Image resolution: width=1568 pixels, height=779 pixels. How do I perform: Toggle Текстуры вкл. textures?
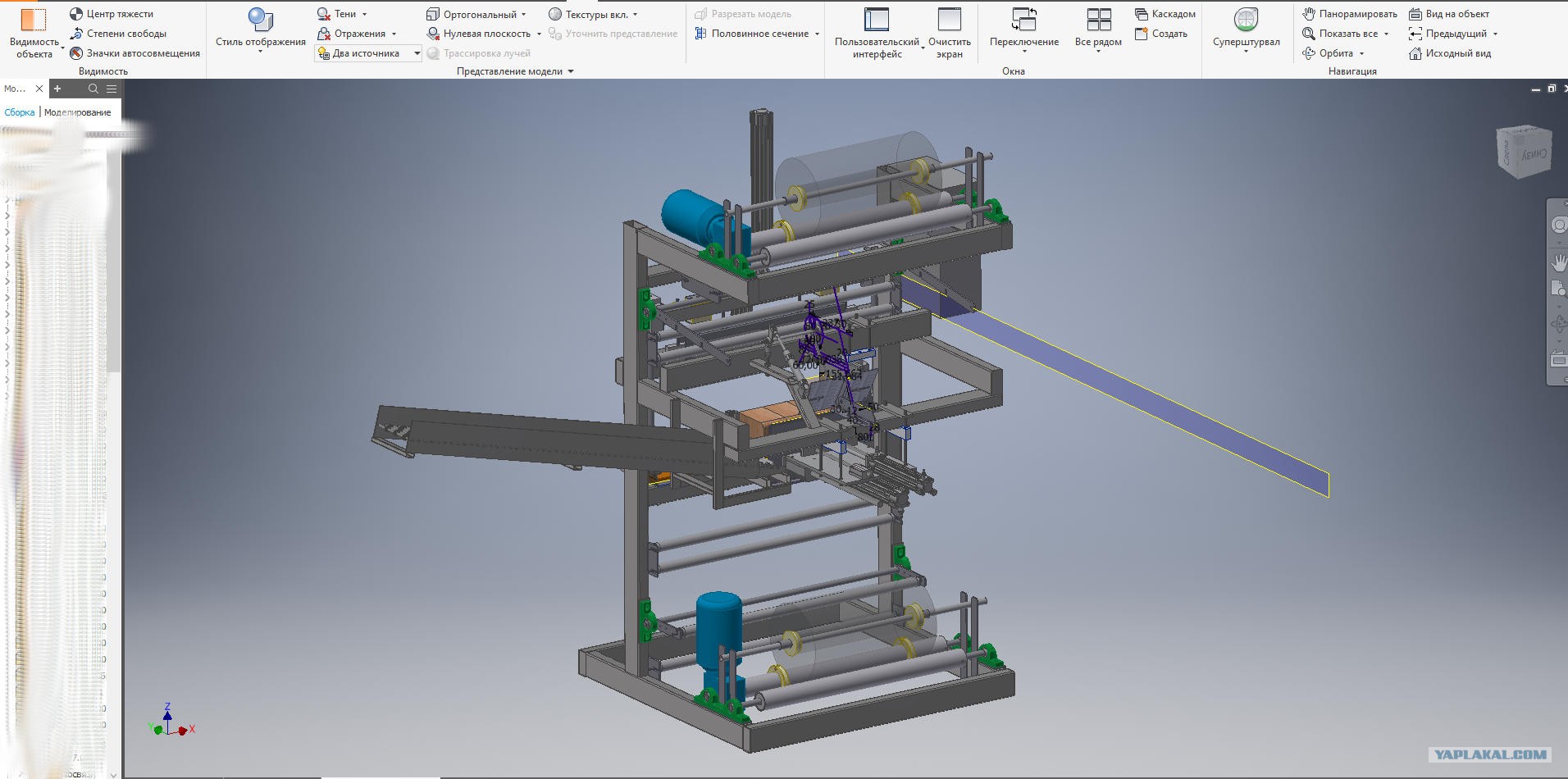588,14
